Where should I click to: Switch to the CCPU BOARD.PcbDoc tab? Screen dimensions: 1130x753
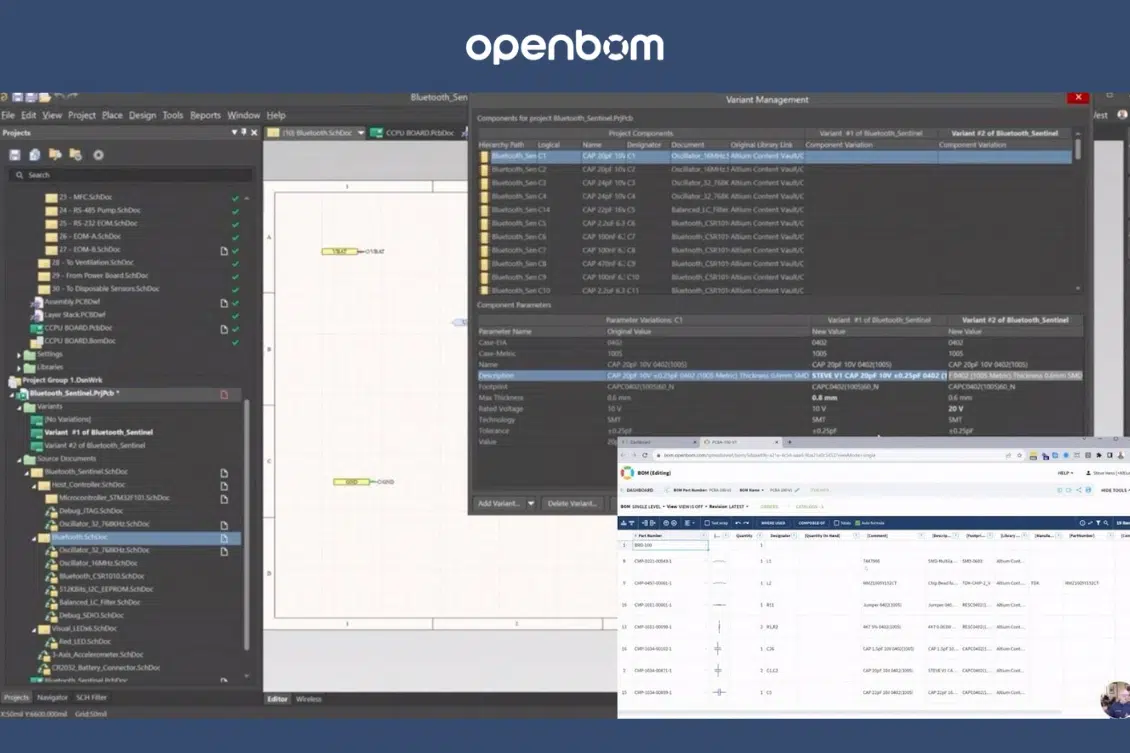tap(411, 133)
